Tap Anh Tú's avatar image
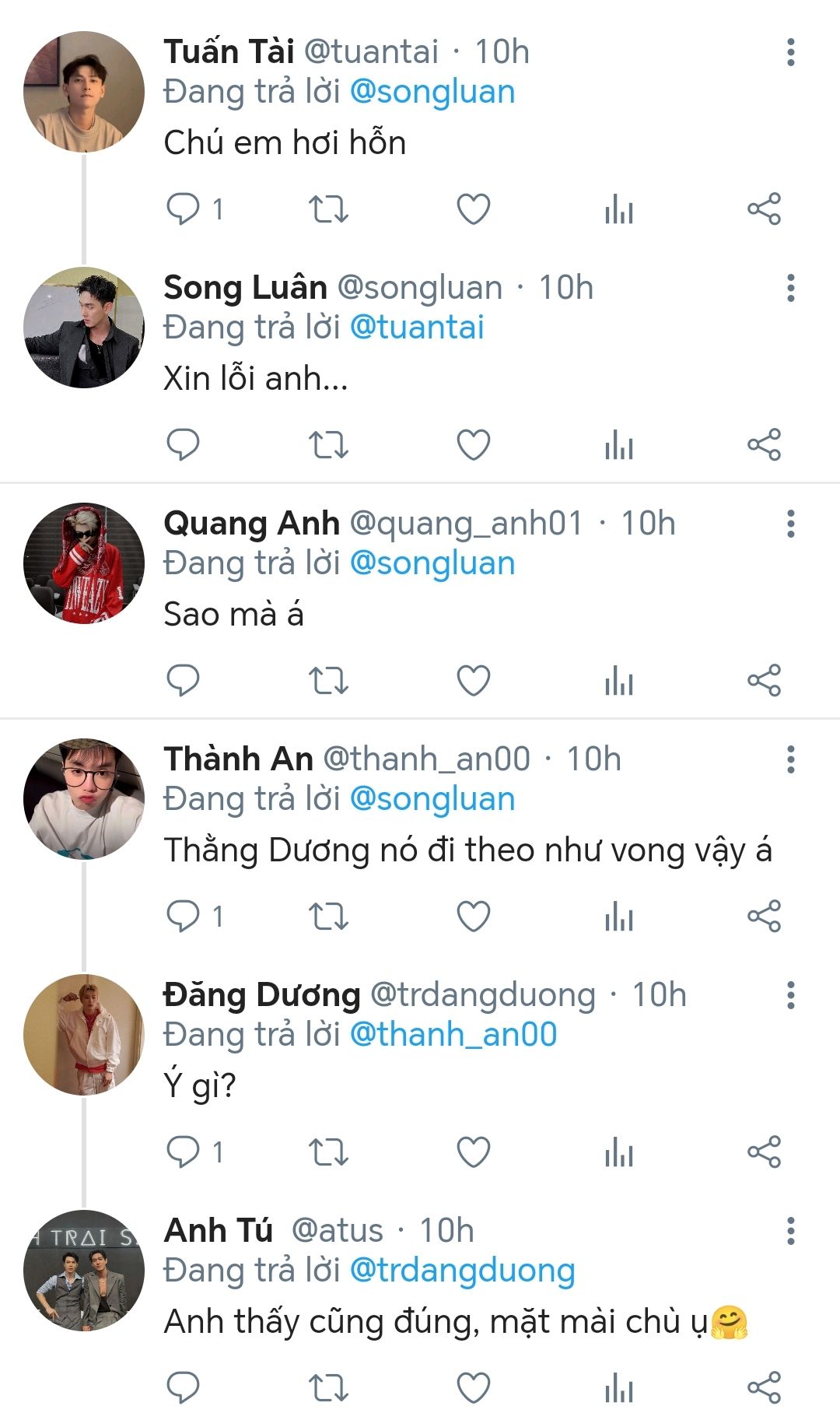The width and height of the screenshot is (840, 1413). [x=84, y=1270]
